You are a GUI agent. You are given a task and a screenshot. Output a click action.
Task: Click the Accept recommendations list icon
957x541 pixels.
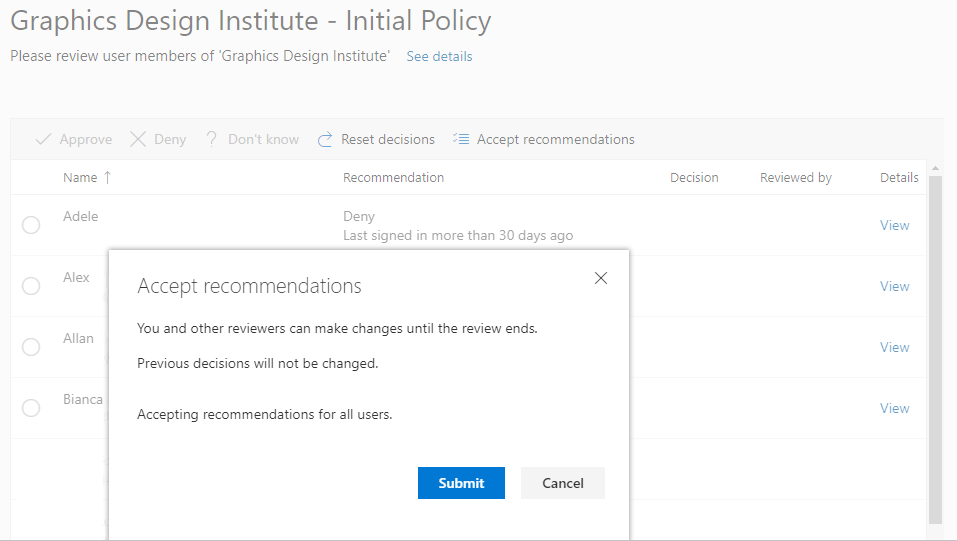[461, 139]
